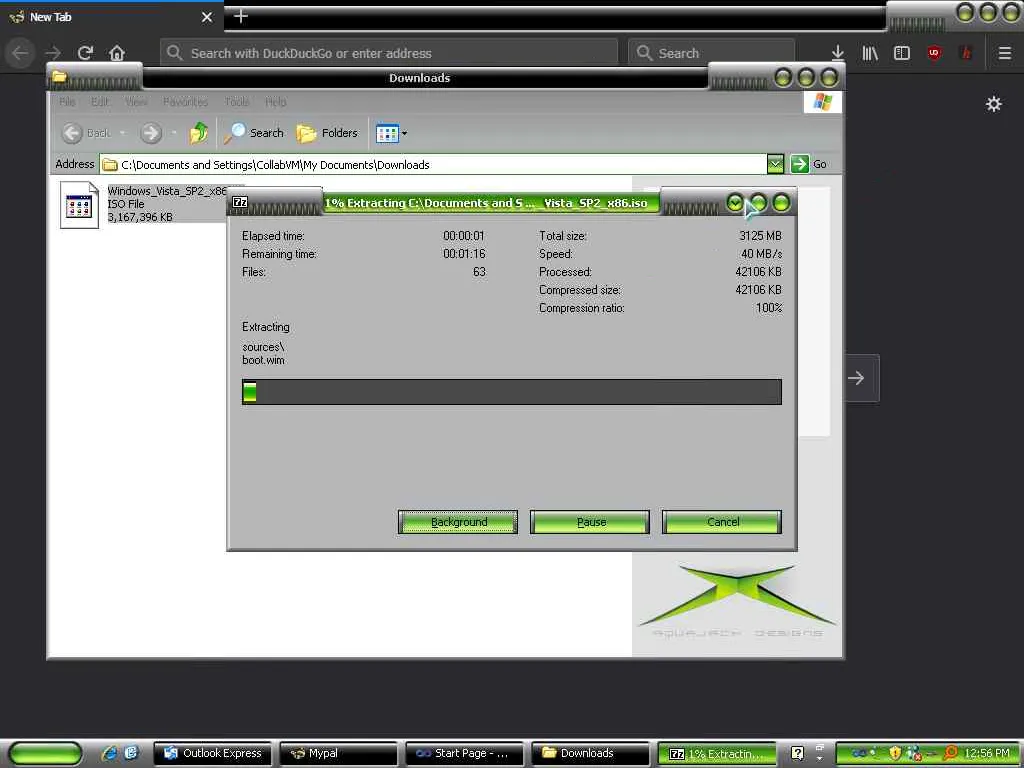
Task: Open the Help menu in Downloads
Action: (276, 102)
